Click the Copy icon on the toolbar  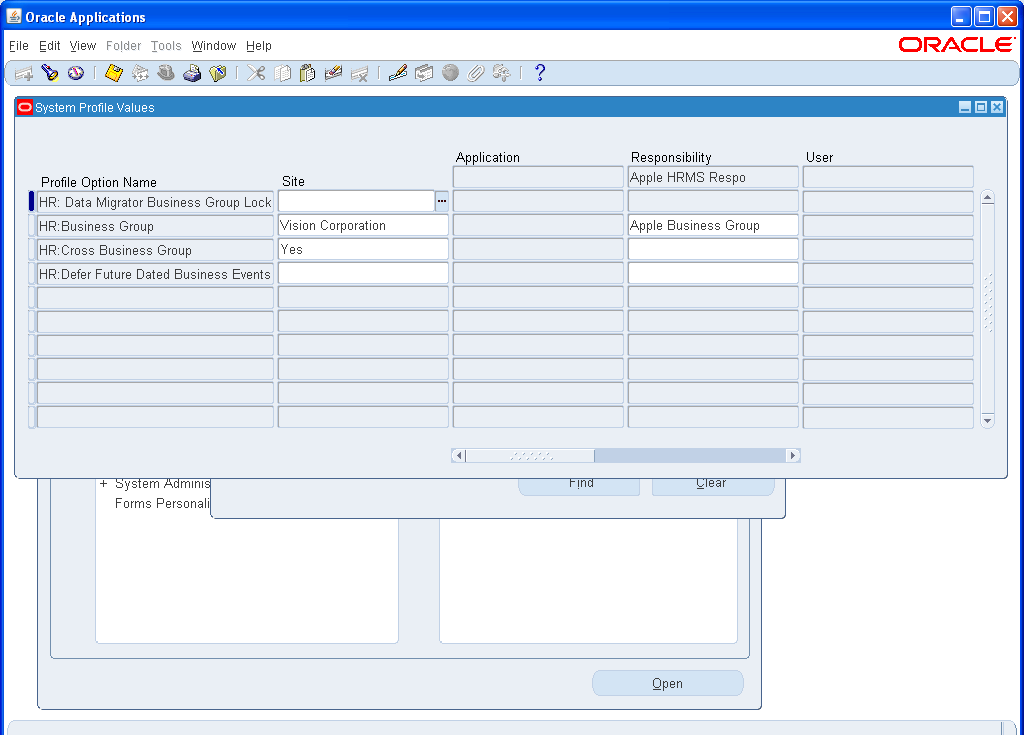(282, 72)
